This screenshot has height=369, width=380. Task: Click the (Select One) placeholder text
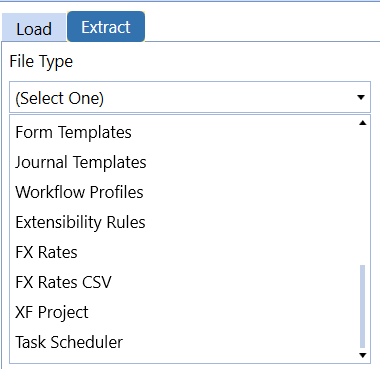60,98
